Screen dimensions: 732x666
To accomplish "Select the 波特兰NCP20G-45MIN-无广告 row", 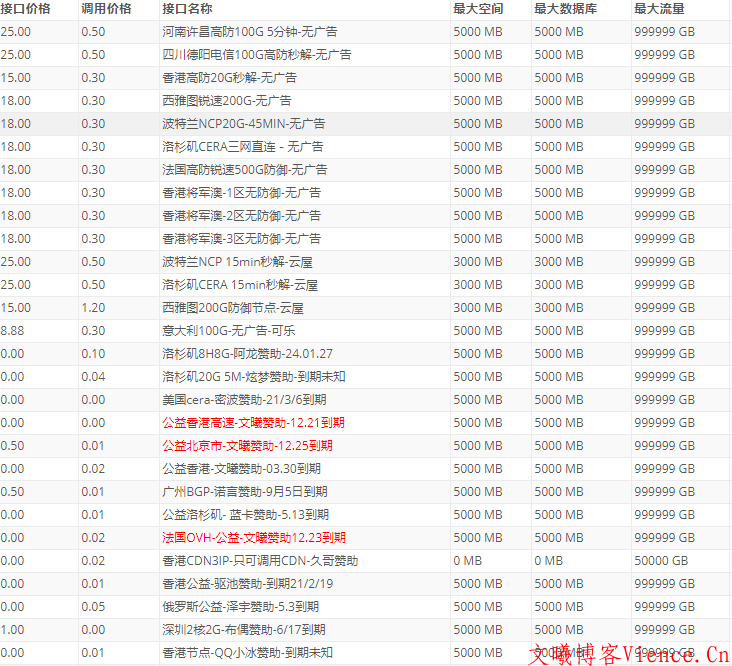I will coord(243,124).
